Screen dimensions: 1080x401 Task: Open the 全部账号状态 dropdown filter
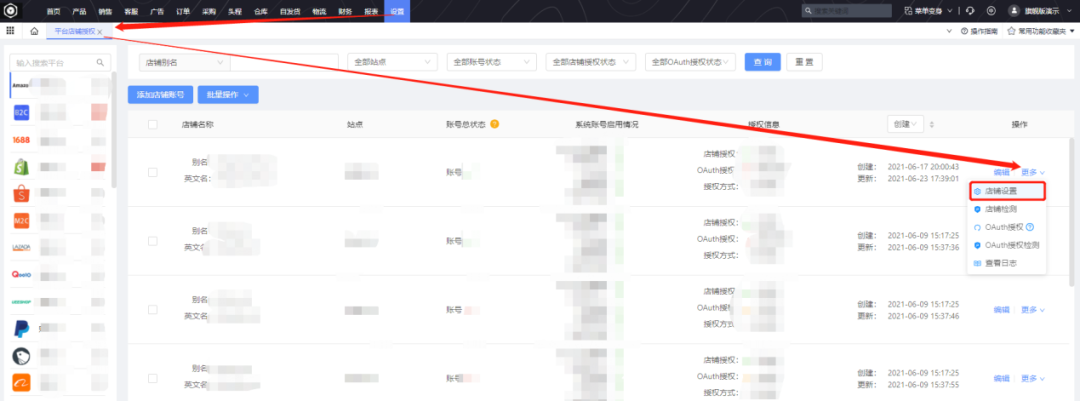coord(492,62)
